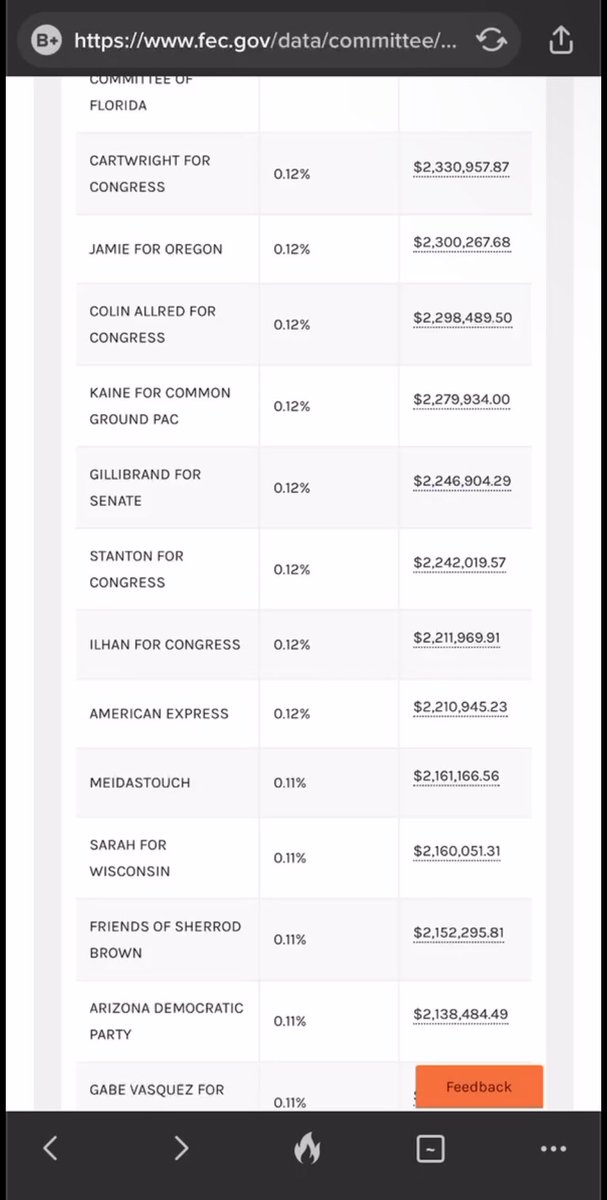607x1200 pixels.
Task: Tap the B+ badge icon in address bar
Action: [x=47, y=40]
